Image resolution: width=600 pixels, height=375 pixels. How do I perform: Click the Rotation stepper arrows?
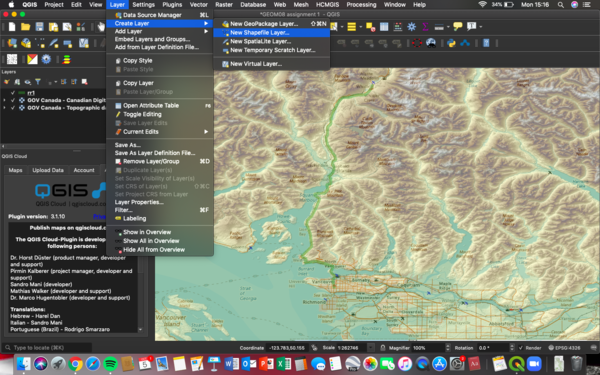pos(512,348)
